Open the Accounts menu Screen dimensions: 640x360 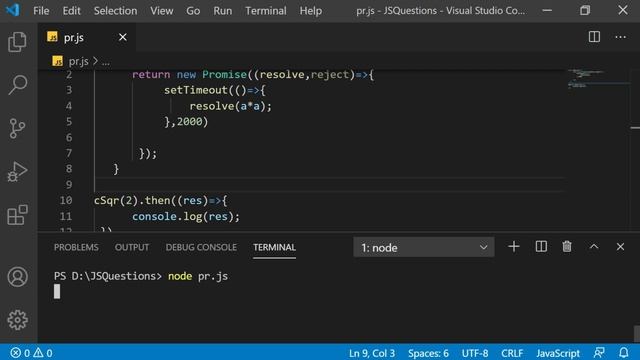[17, 277]
